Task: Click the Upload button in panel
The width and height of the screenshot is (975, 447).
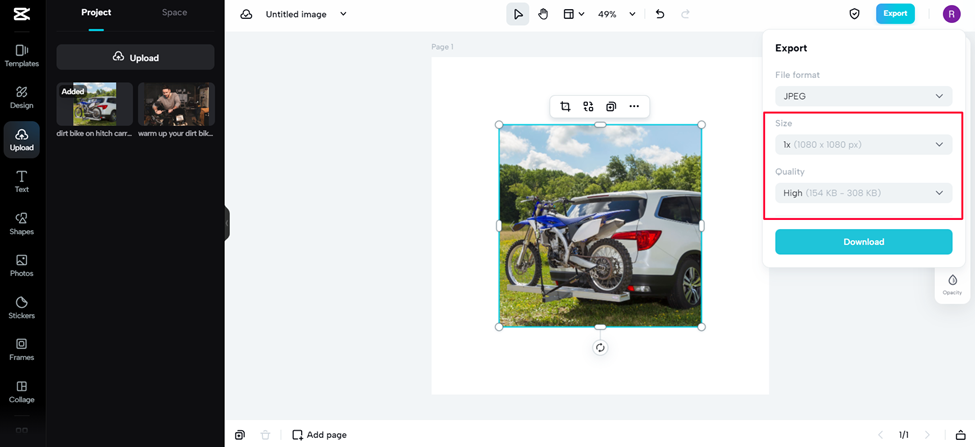Action: tap(136, 57)
